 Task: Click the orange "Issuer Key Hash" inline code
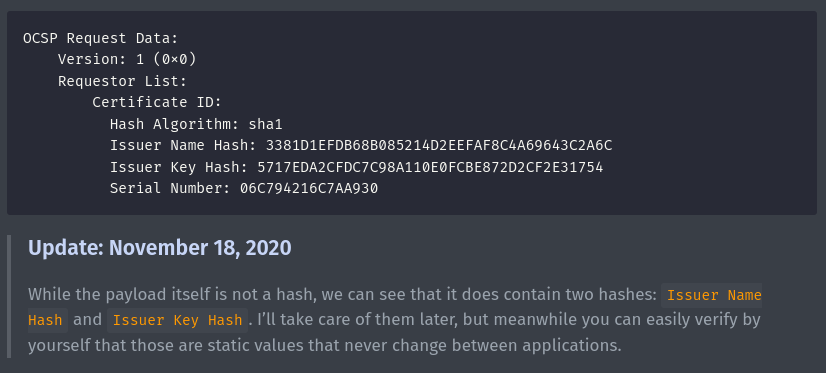pyautogui.click(x=178, y=320)
